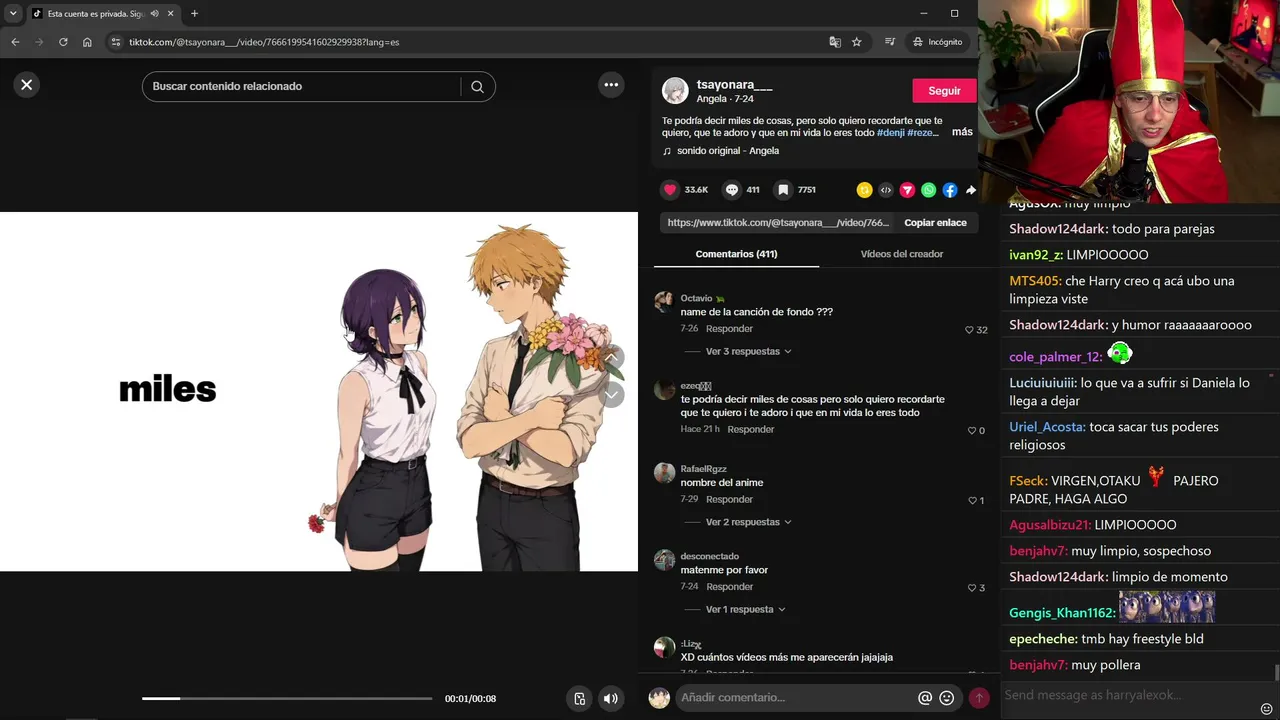Open the emoji picker in comment box
The height and width of the screenshot is (720, 1280).
tap(947, 698)
